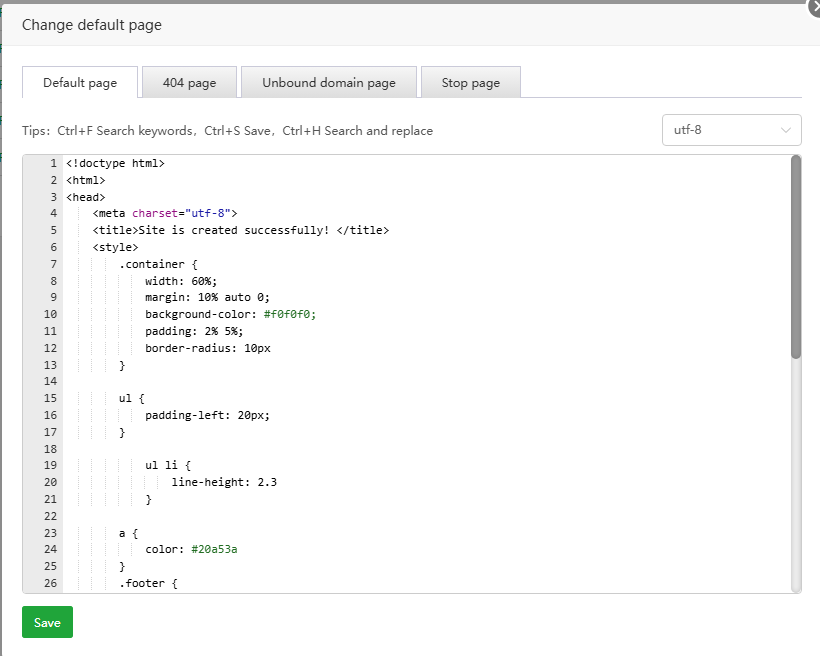
Task: Place cursor on the .footer selector line
Action: coord(147,583)
